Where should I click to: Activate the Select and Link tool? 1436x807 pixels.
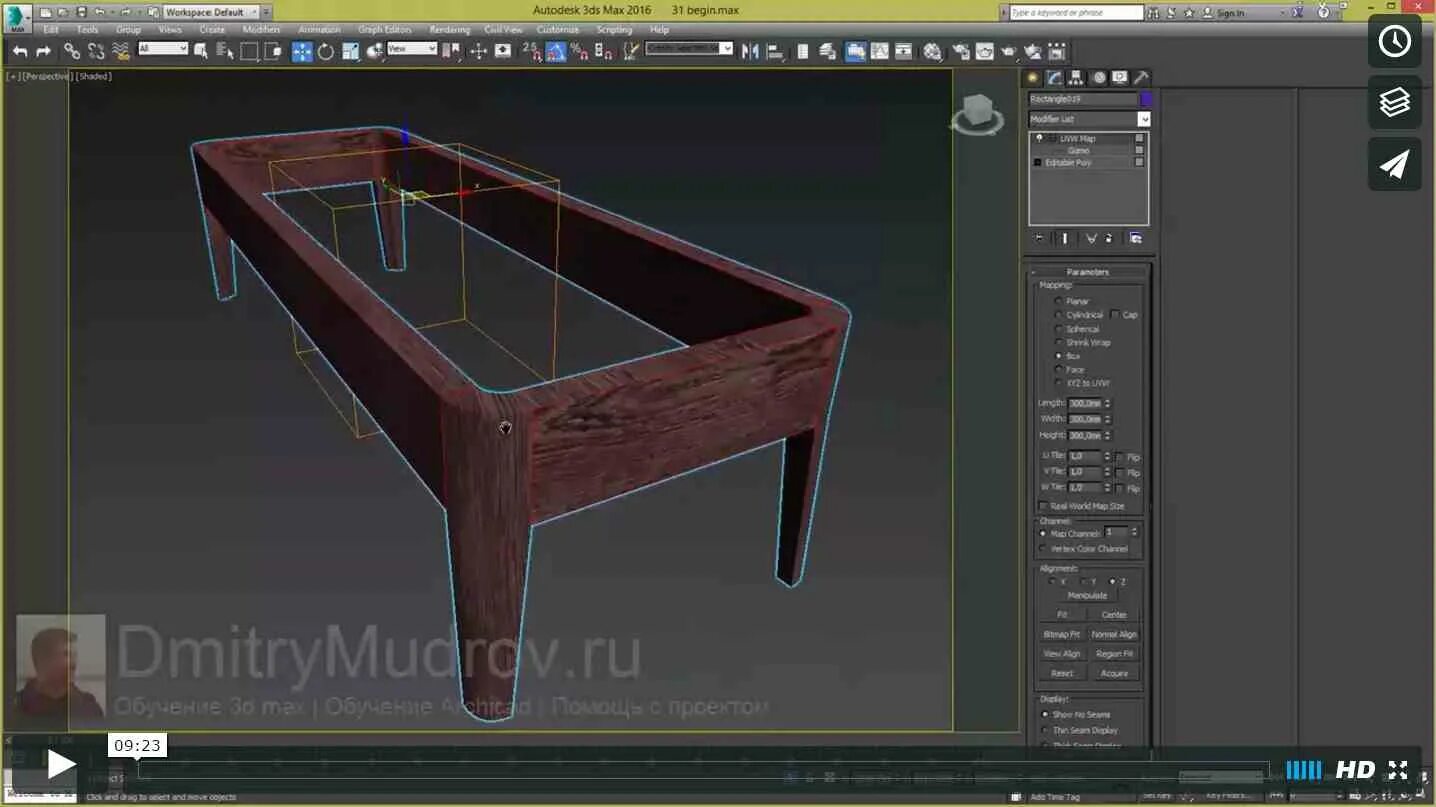pos(72,51)
